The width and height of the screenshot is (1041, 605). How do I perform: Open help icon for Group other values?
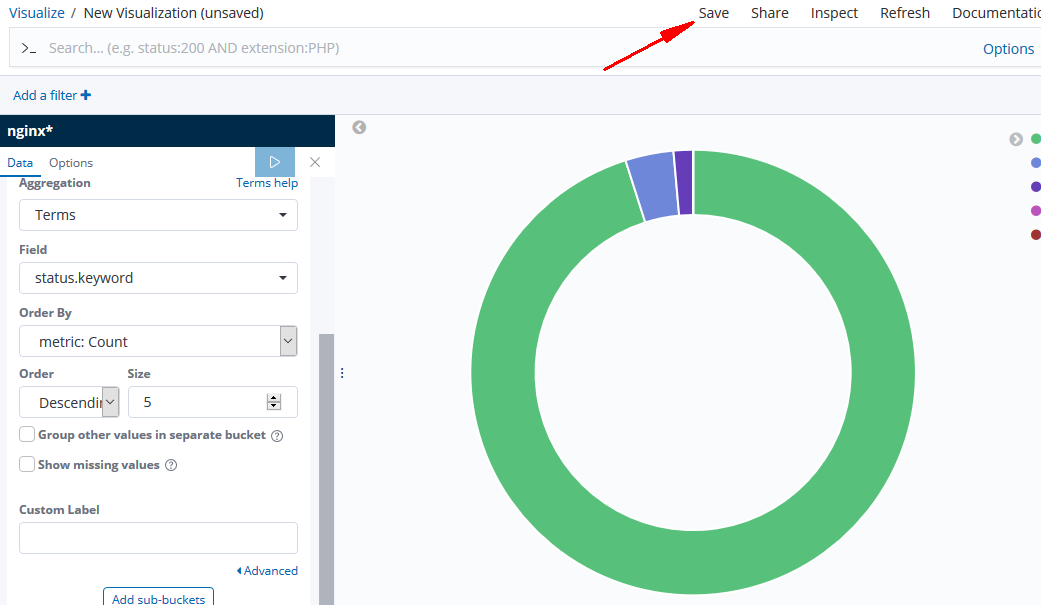point(278,436)
